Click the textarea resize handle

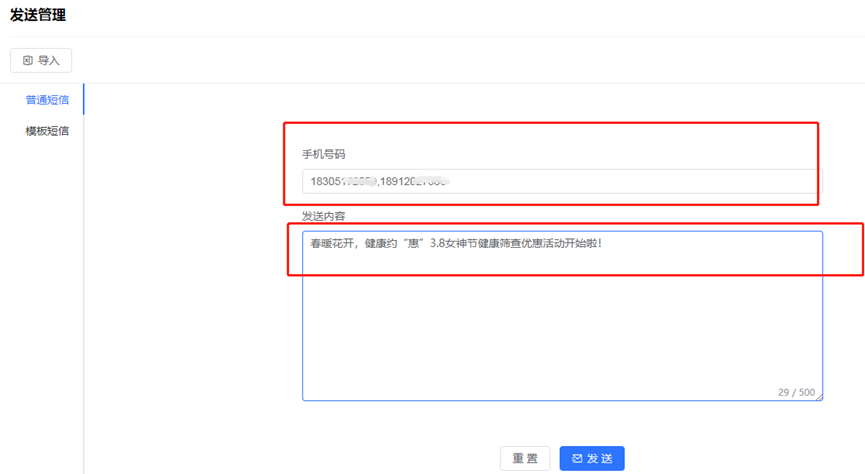pyautogui.click(x=819, y=397)
